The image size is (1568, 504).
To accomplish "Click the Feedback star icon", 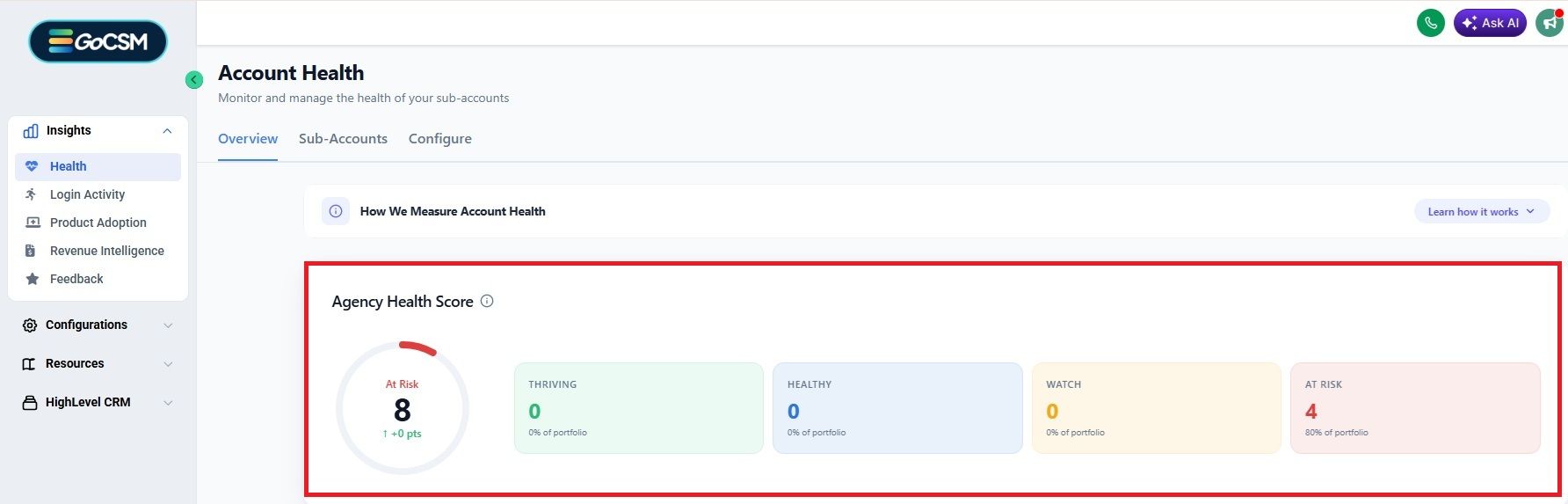I will click(33, 279).
